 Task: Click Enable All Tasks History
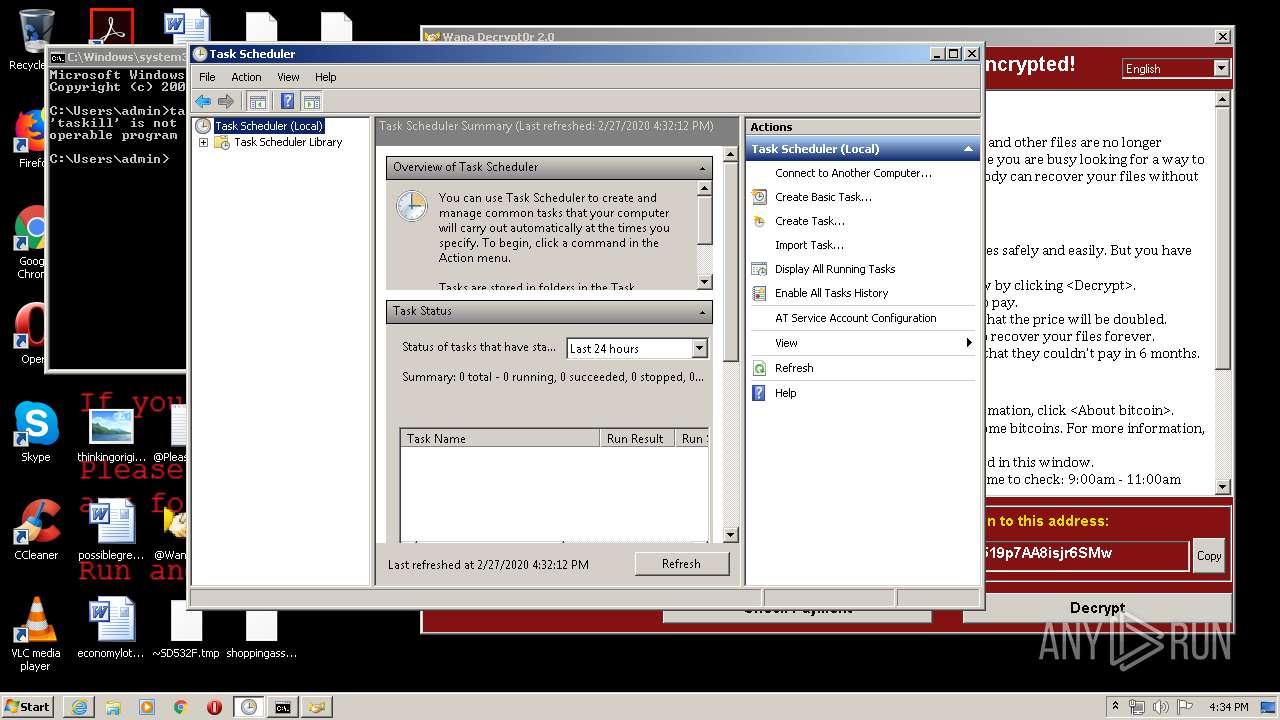(831, 293)
